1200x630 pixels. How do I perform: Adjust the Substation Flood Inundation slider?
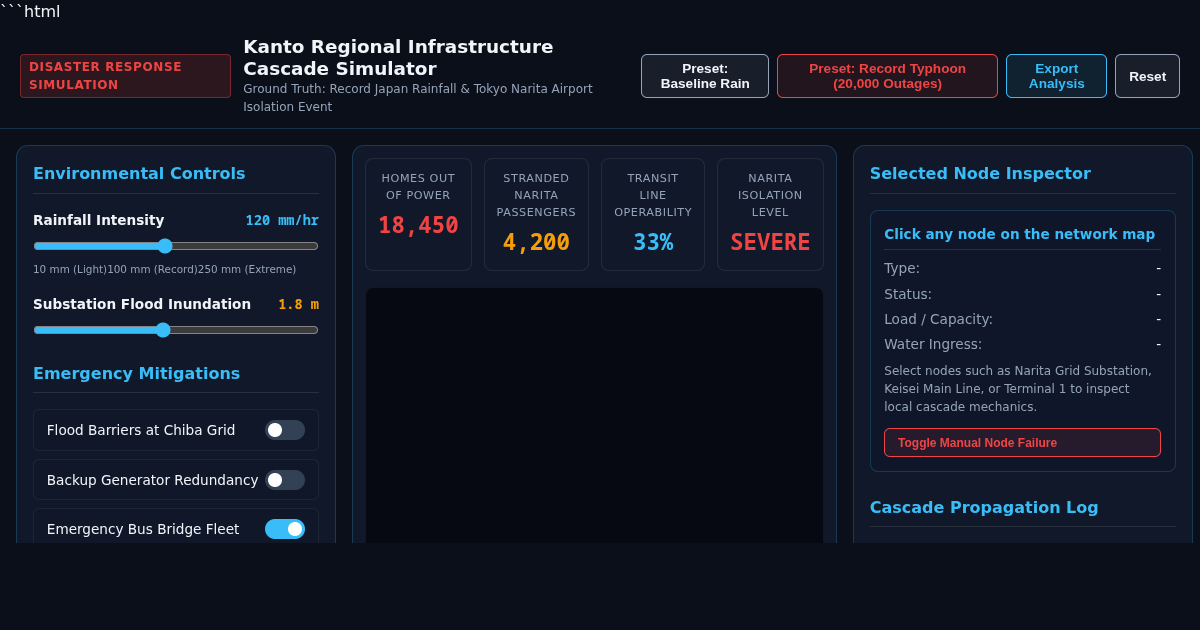pyautogui.click(x=176, y=330)
